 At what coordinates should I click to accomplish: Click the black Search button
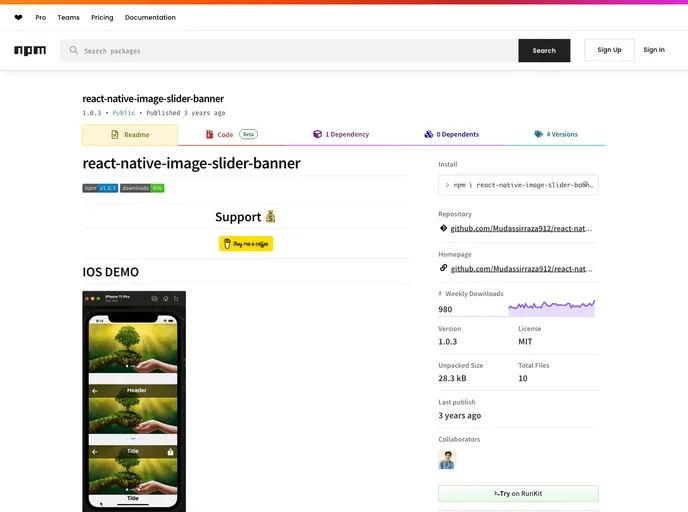coord(544,50)
